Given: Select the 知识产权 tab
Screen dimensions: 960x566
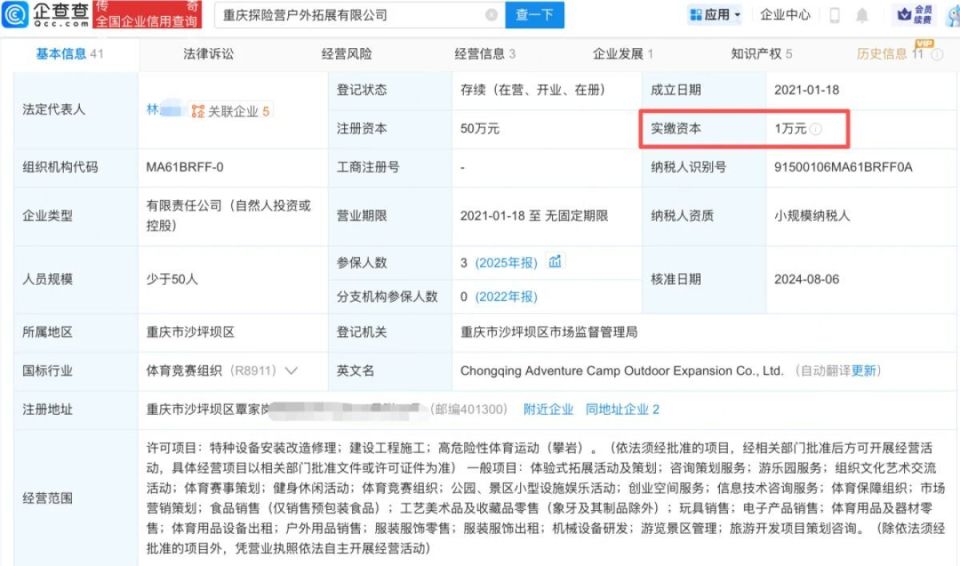Looking at the screenshot, I should pos(761,54).
